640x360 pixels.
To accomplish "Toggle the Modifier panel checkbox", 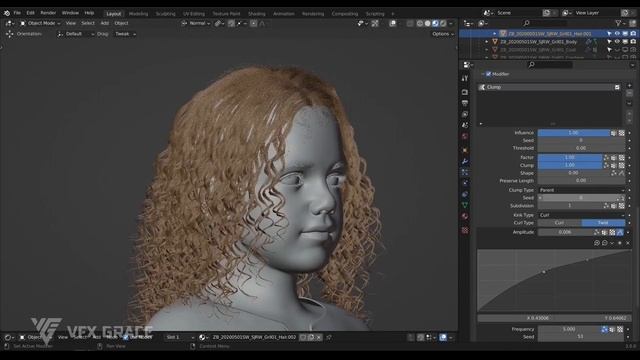I will tap(489, 74).
